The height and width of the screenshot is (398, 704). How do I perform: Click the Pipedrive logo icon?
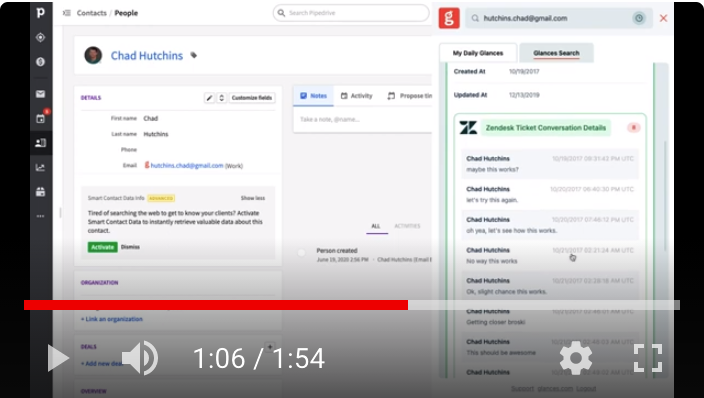coord(40,13)
